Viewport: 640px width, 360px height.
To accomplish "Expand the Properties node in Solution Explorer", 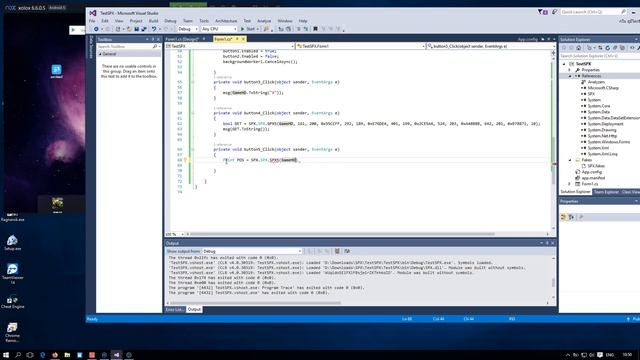I will pyautogui.click(x=570, y=70).
